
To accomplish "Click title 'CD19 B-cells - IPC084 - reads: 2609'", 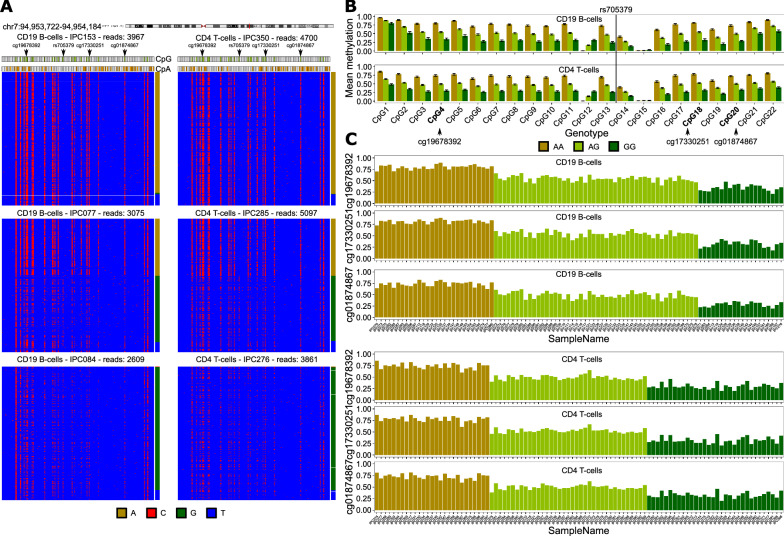I will 80,360.
